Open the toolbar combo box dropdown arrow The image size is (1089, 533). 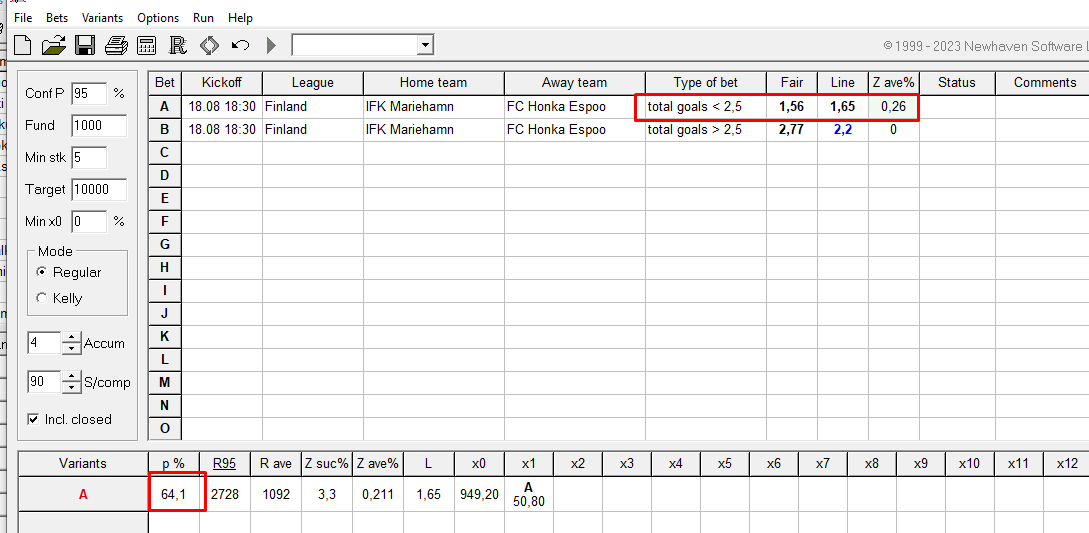(x=426, y=46)
